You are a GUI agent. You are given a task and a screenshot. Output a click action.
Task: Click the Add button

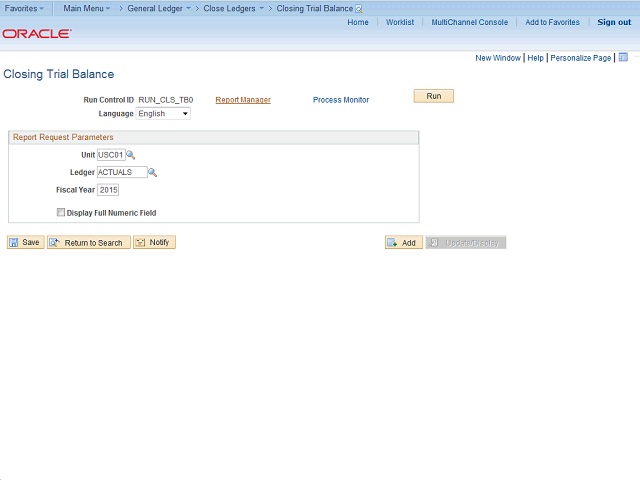404,242
